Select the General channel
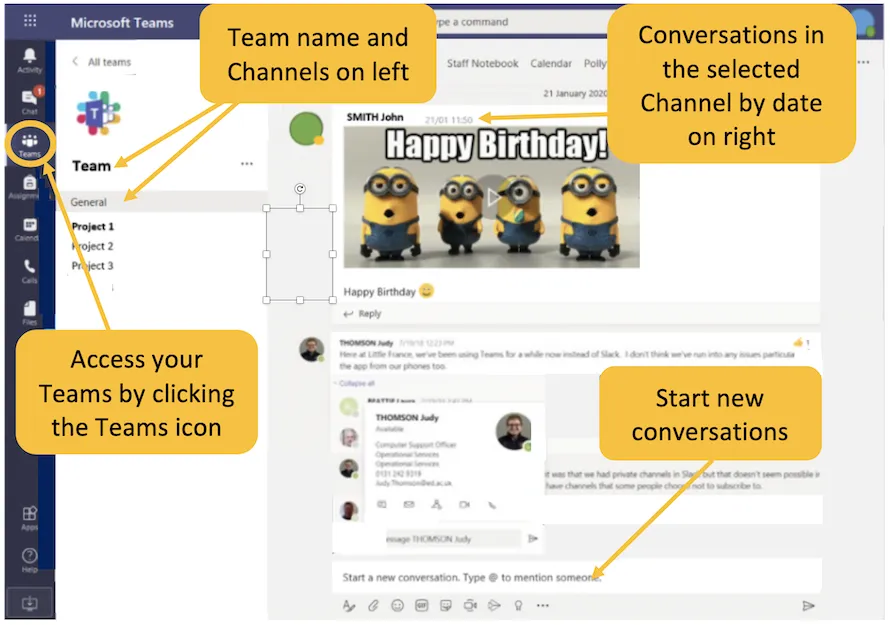 click(89, 202)
